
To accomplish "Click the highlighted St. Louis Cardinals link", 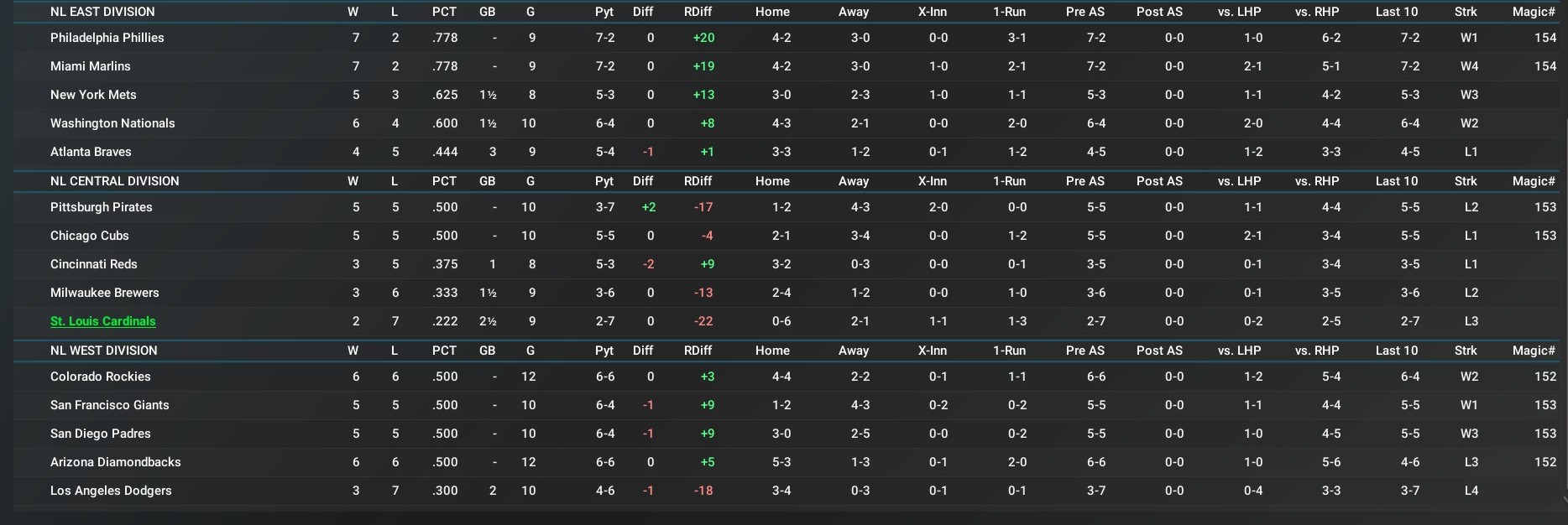I will point(102,321).
